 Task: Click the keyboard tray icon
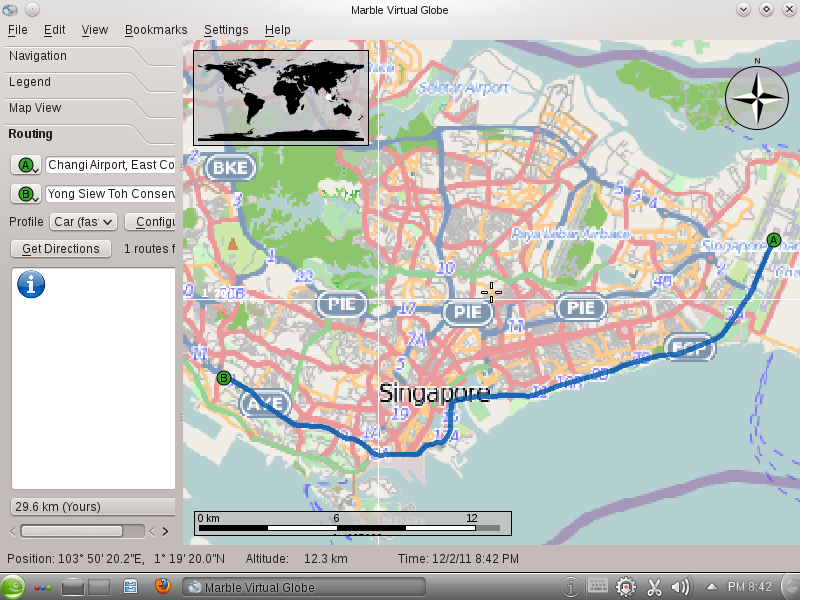(598, 585)
